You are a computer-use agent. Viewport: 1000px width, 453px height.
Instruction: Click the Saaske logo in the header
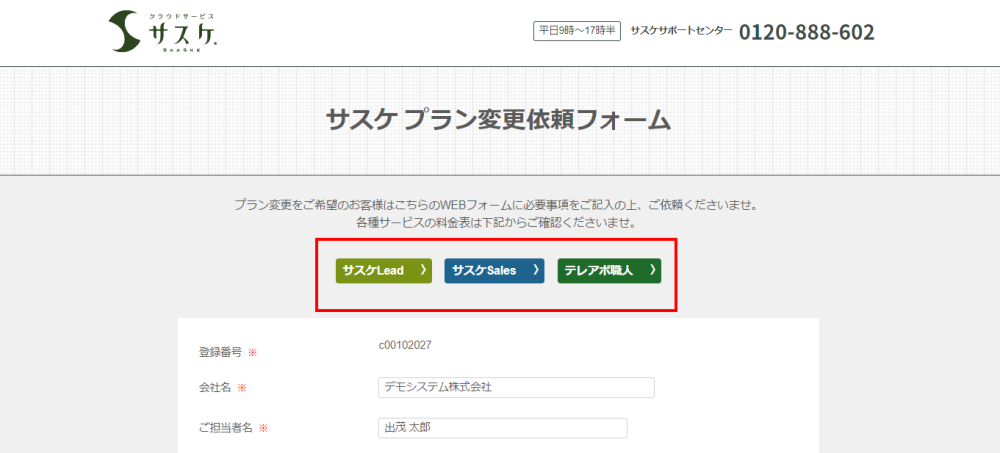tap(163, 33)
